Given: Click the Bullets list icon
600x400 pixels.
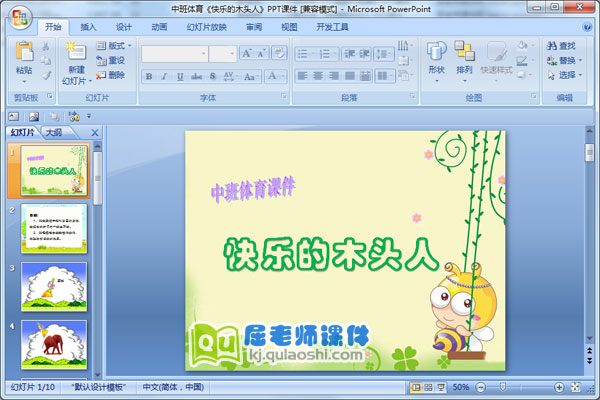Looking at the screenshot, I should point(305,54).
